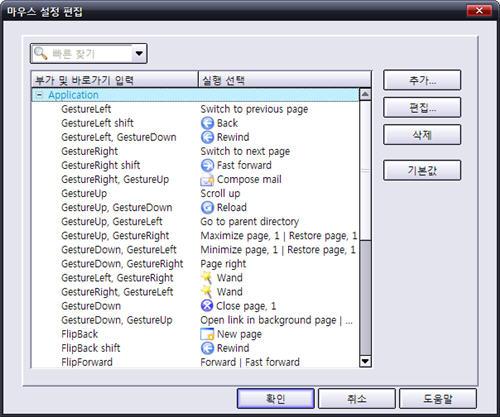
Task: Close the 마우스 설정 편집 dialog
Action: pos(479,11)
